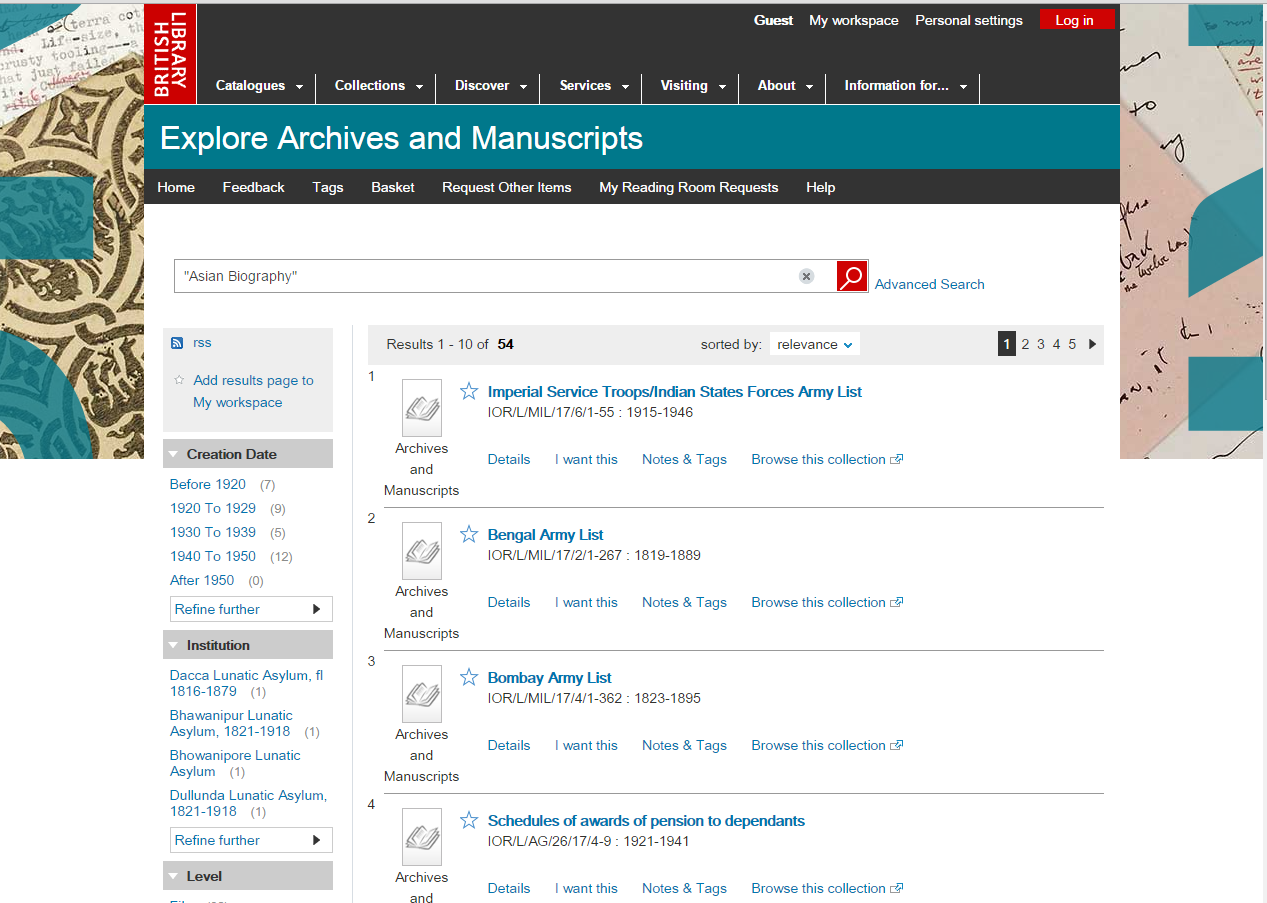1267x903 pixels.
Task: Click the archive thumbnail for Bombay Army List
Action: (421, 693)
